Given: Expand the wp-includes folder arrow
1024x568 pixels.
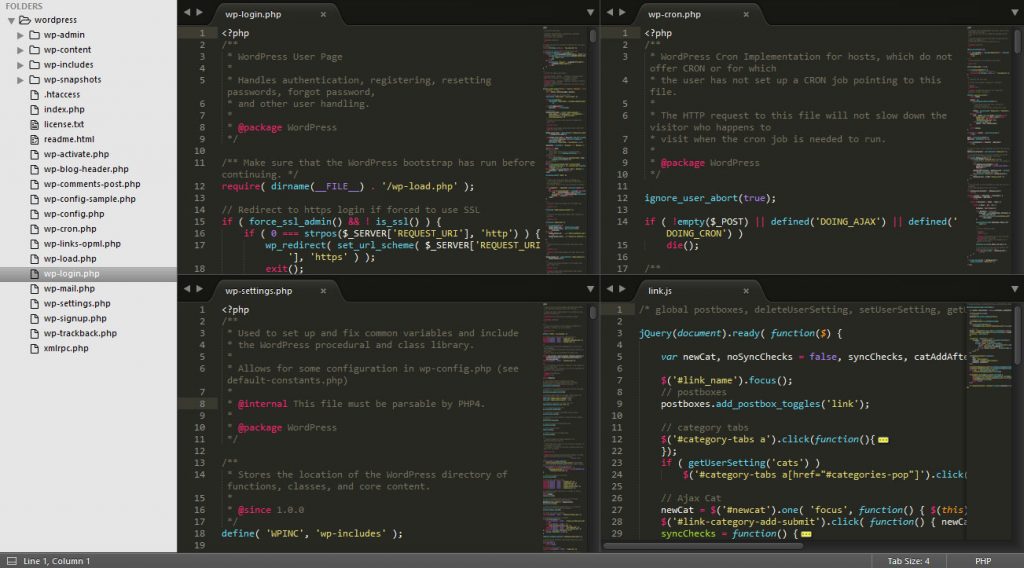Looking at the screenshot, I should 20,65.
